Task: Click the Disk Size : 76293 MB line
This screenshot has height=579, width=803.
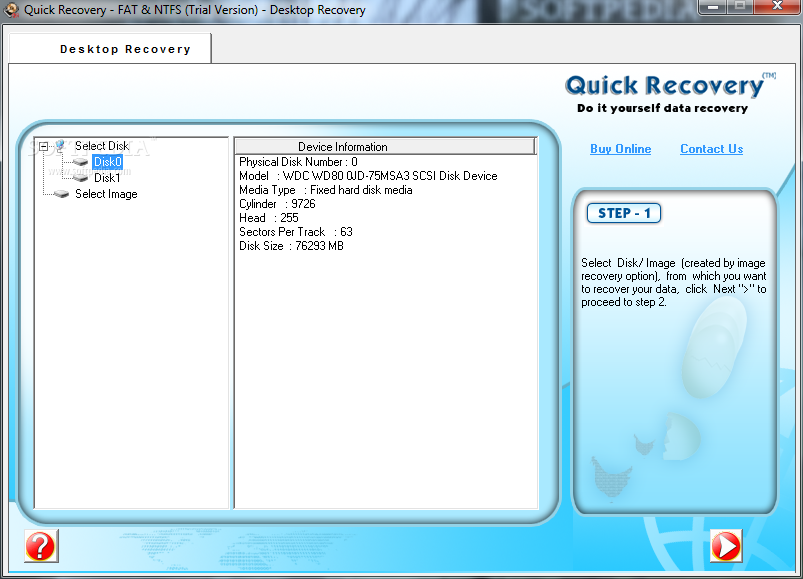Action: [x=291, y=246]
